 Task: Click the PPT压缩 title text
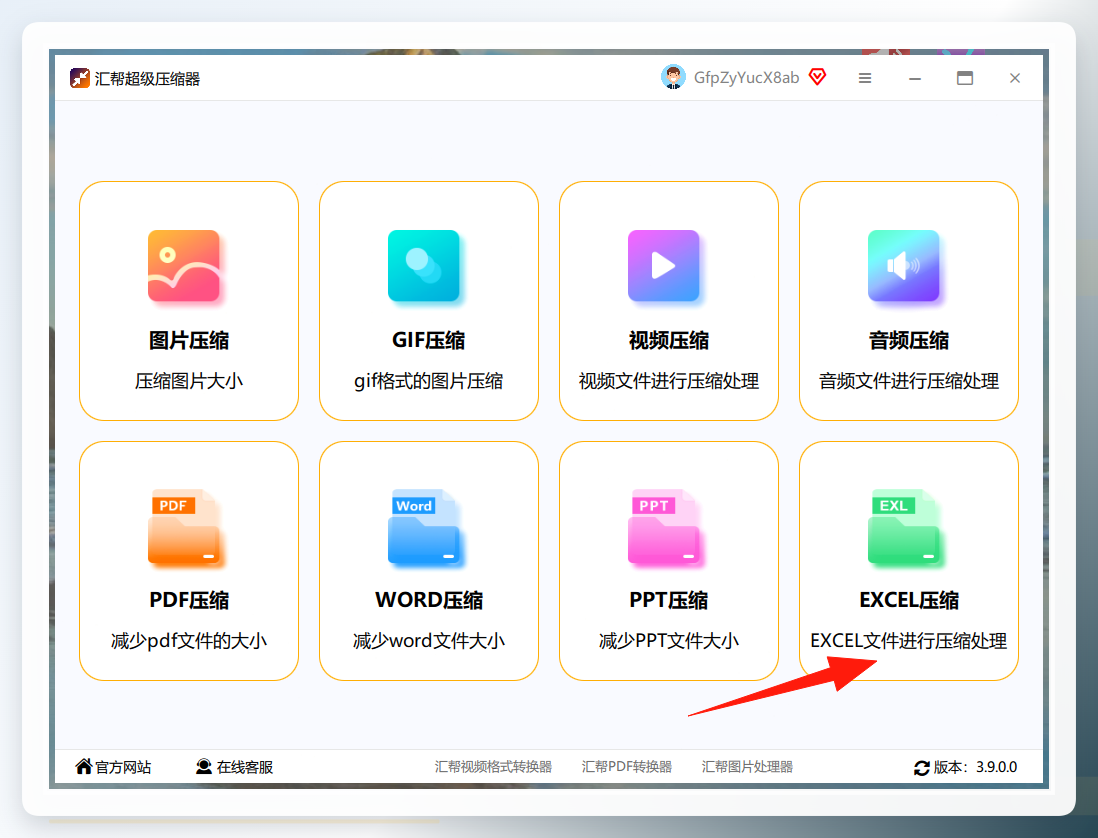click(x=669, y=600)
